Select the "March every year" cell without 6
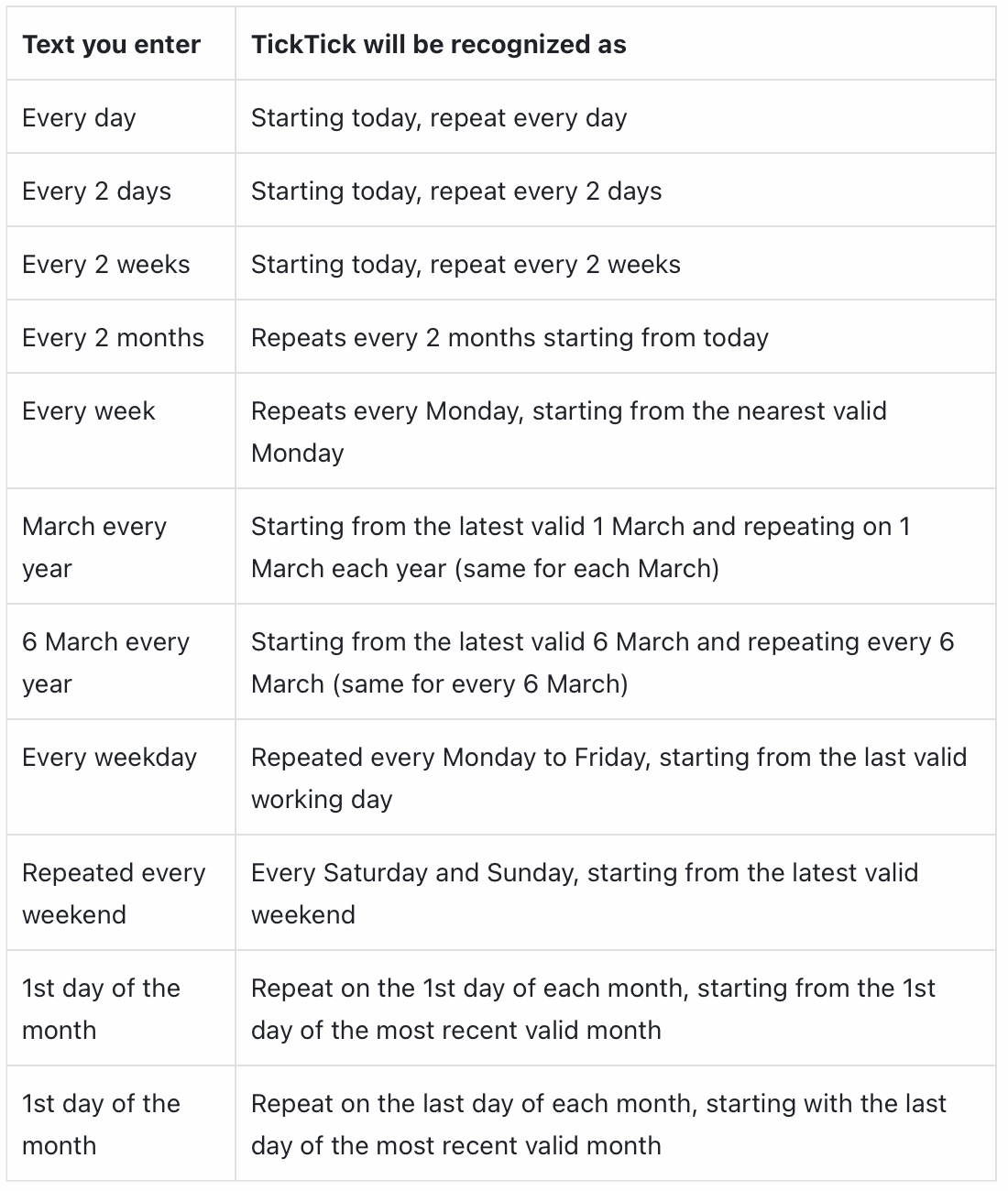This screenshot has height=1191, width=1008. pos(94,547)
